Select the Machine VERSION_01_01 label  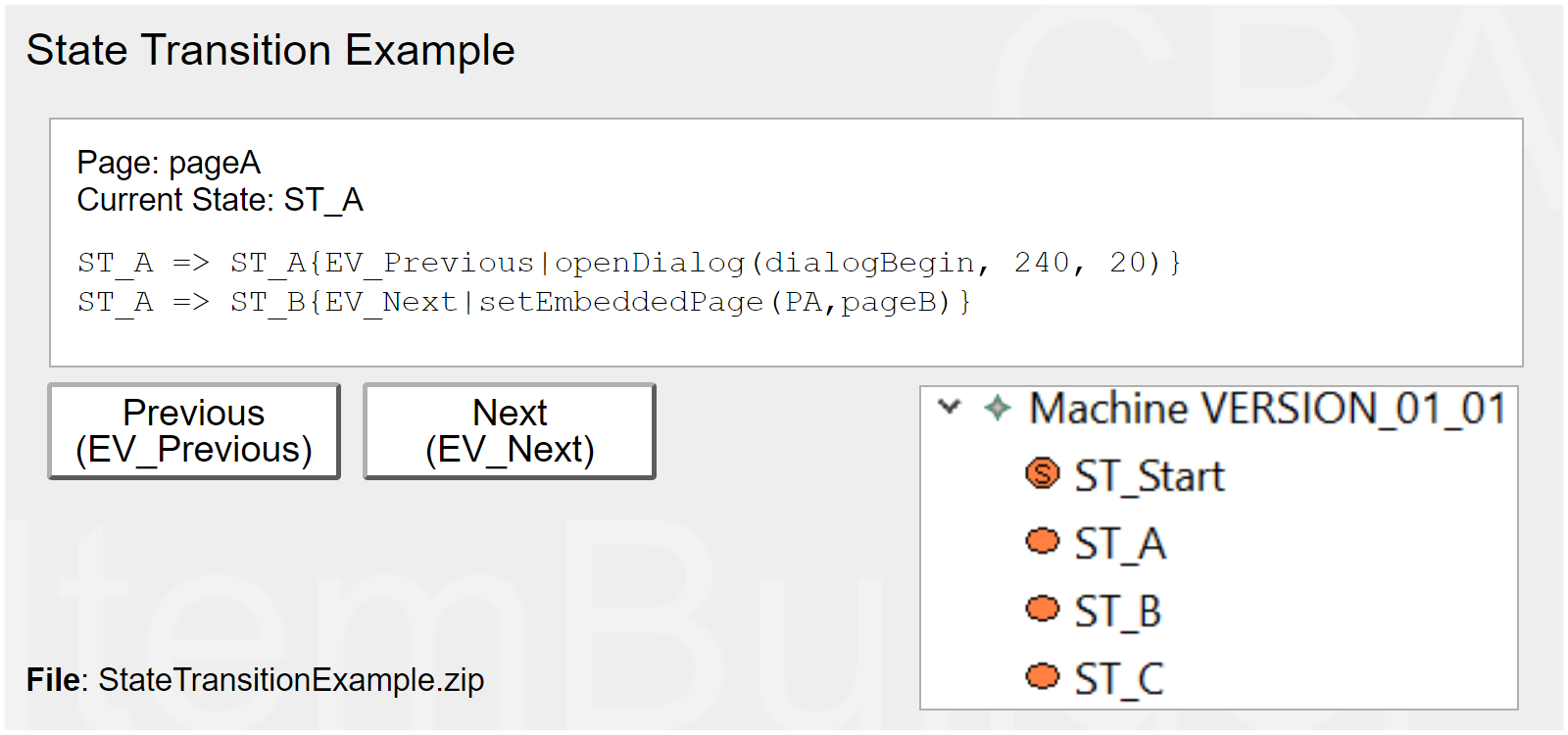coord(1267,409)
